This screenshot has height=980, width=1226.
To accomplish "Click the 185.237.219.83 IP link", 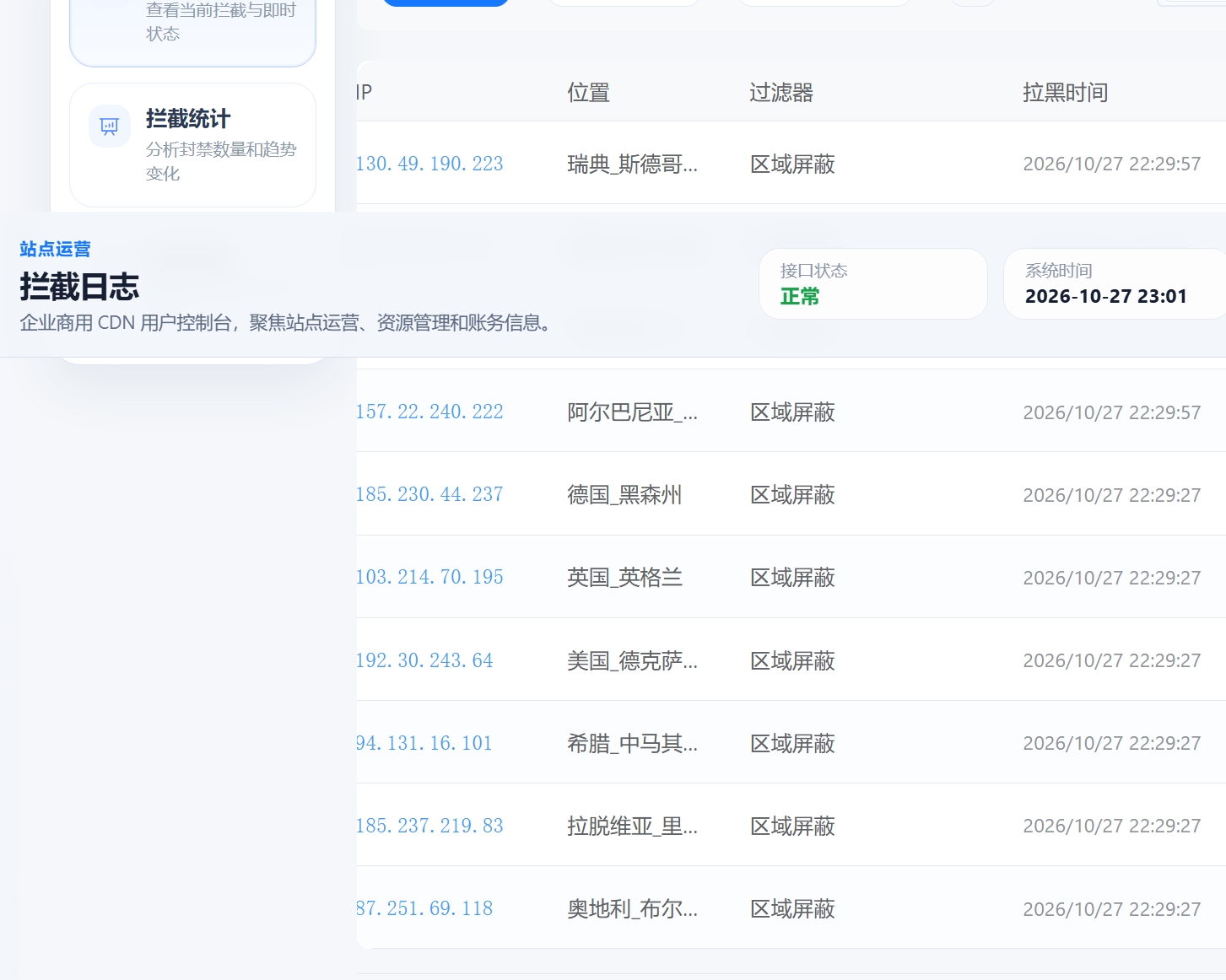I will pyautogui.click(x=429, y=826).
